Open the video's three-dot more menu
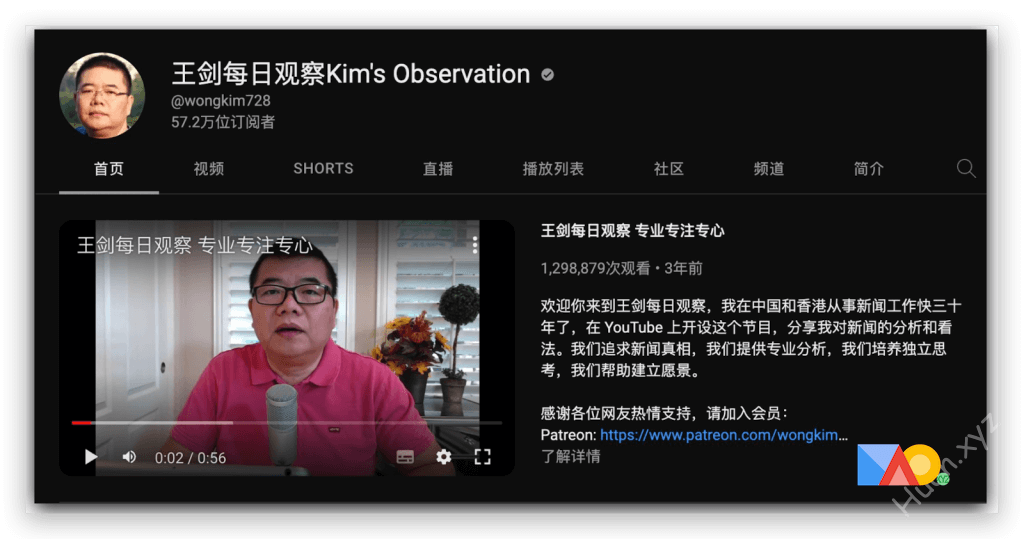 [475, 245]
